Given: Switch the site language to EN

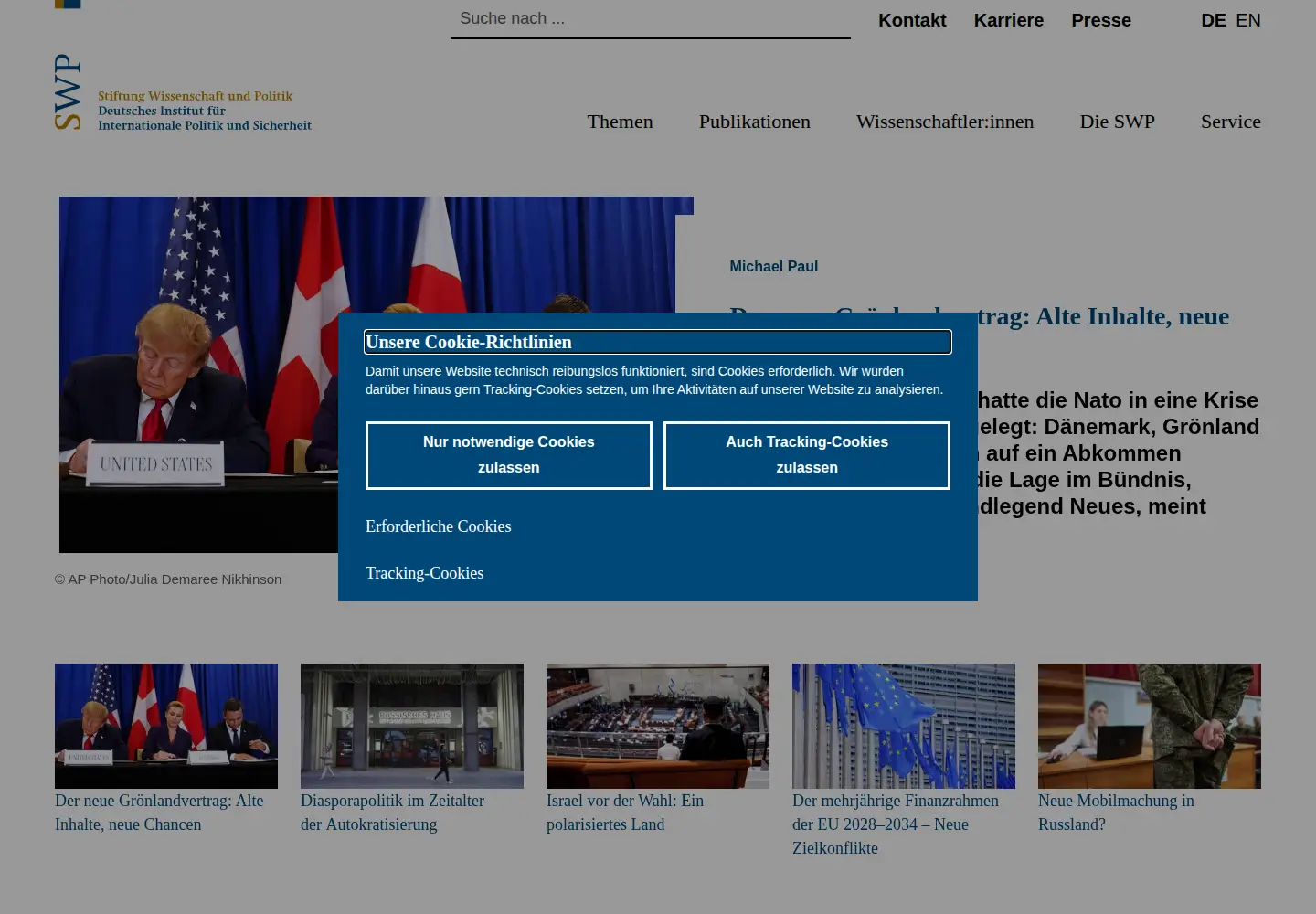Looking at the screenshot, I should (1248, 20).
